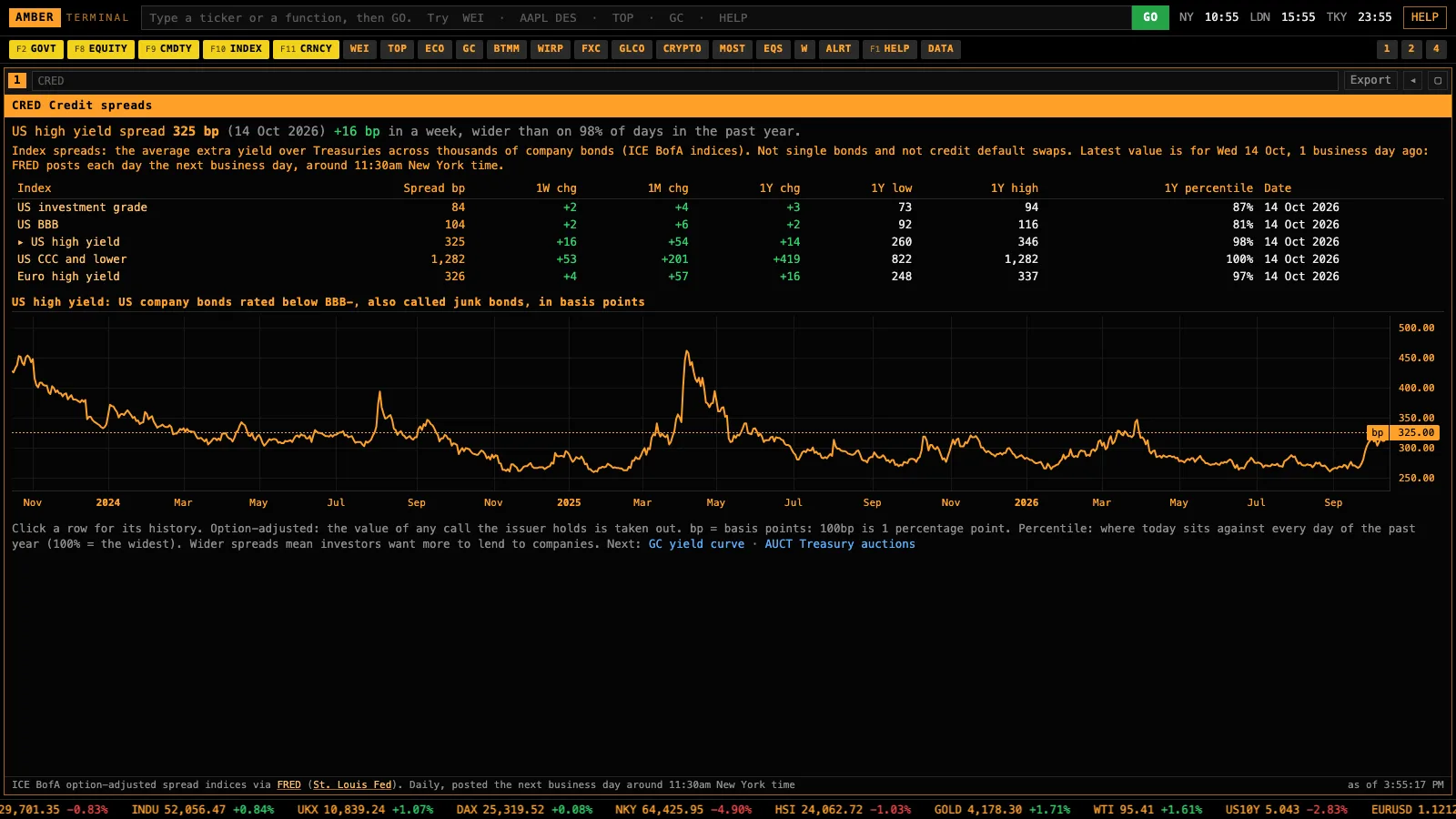Screen dimensions: 1456x819
Task: Click the AMBER logo at top left
Action: [x=35, y=17]
